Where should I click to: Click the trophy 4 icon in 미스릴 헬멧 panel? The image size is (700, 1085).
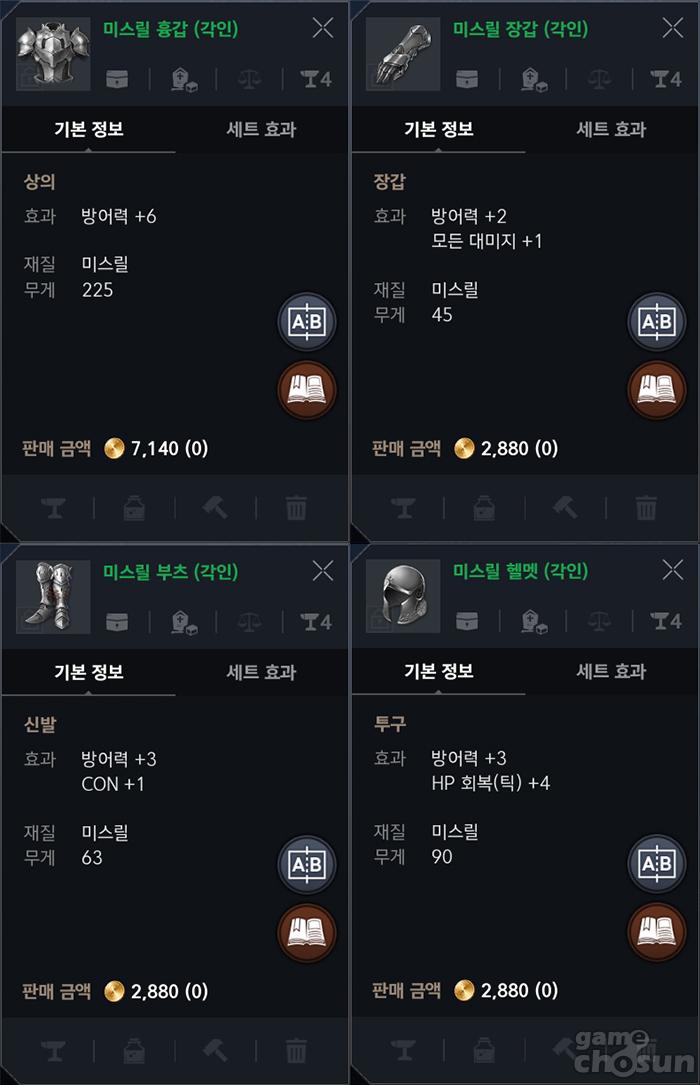(666, 621)
